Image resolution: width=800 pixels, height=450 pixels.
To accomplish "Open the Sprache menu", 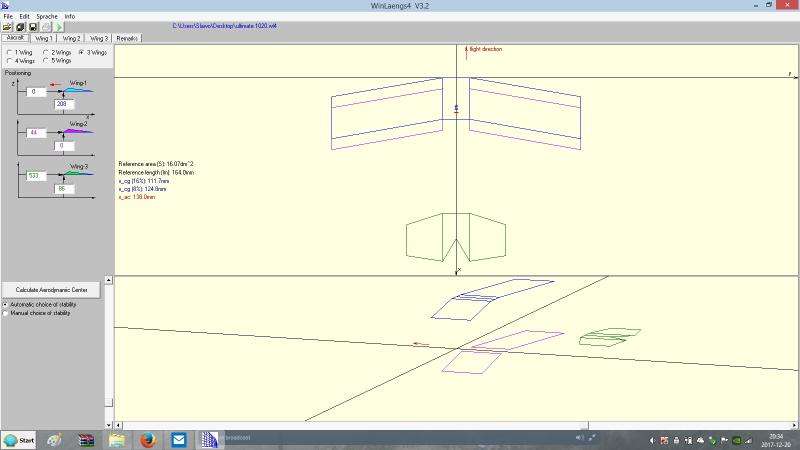I will 46,17.
